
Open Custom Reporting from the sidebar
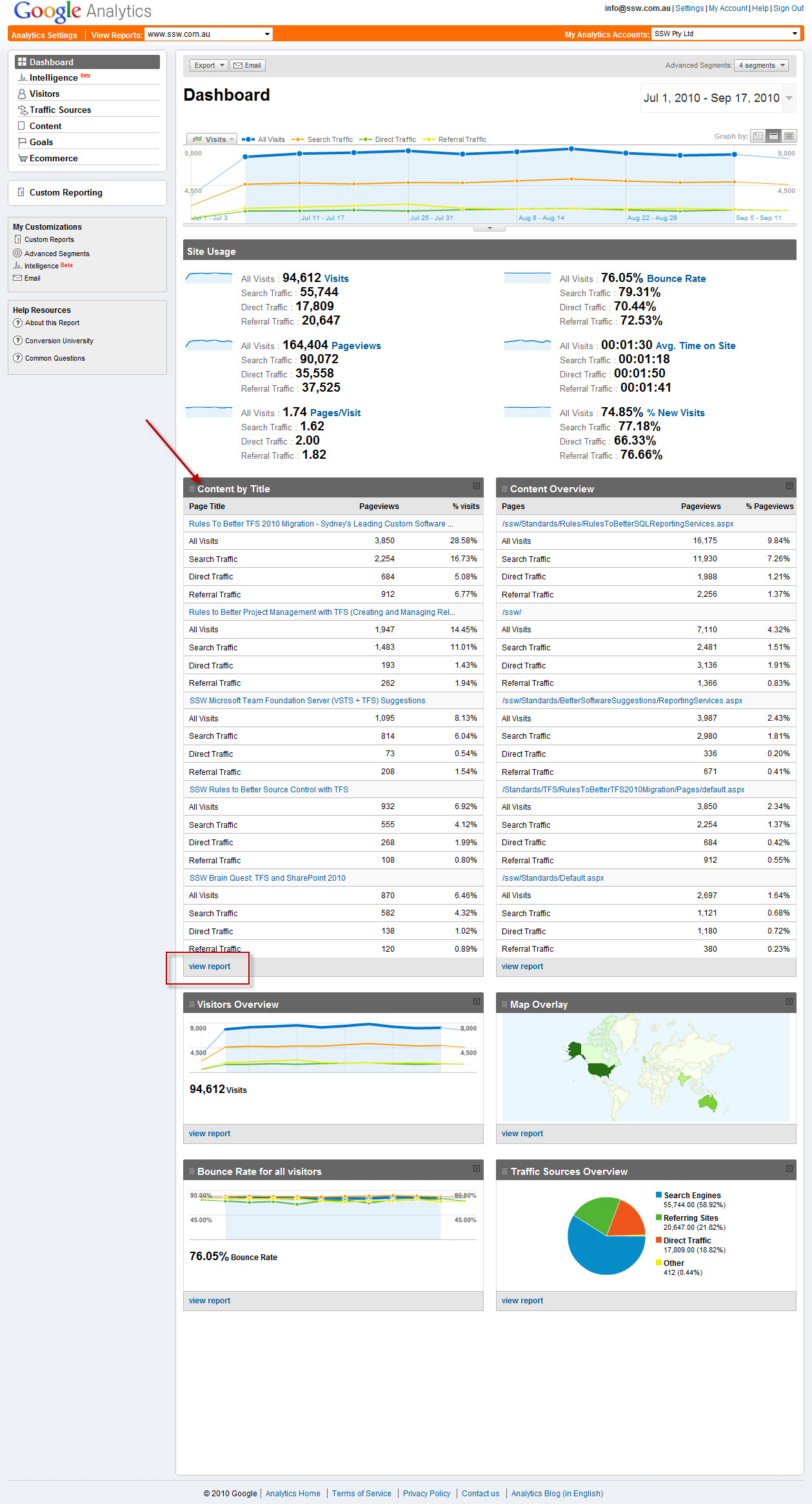coord(65,193)
